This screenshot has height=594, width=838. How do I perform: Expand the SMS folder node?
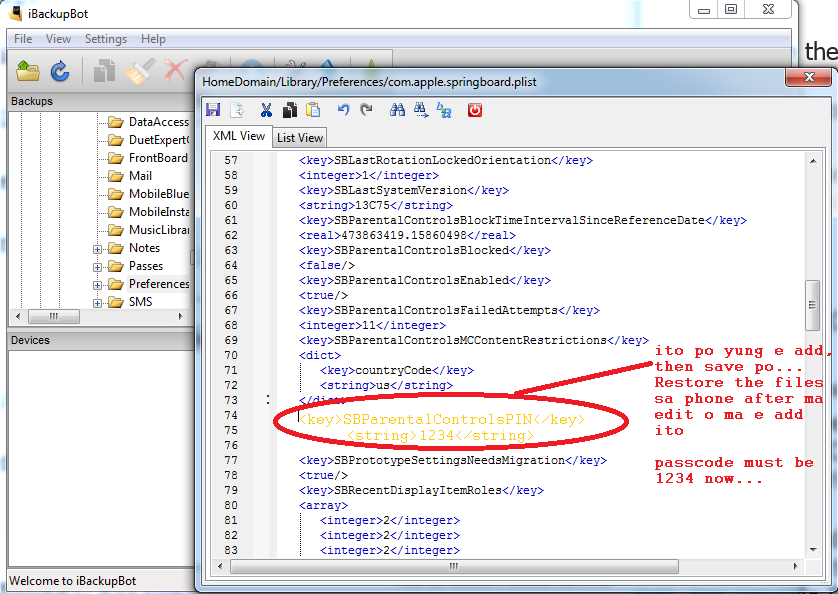pyautogui.click(x=97, y=303)
